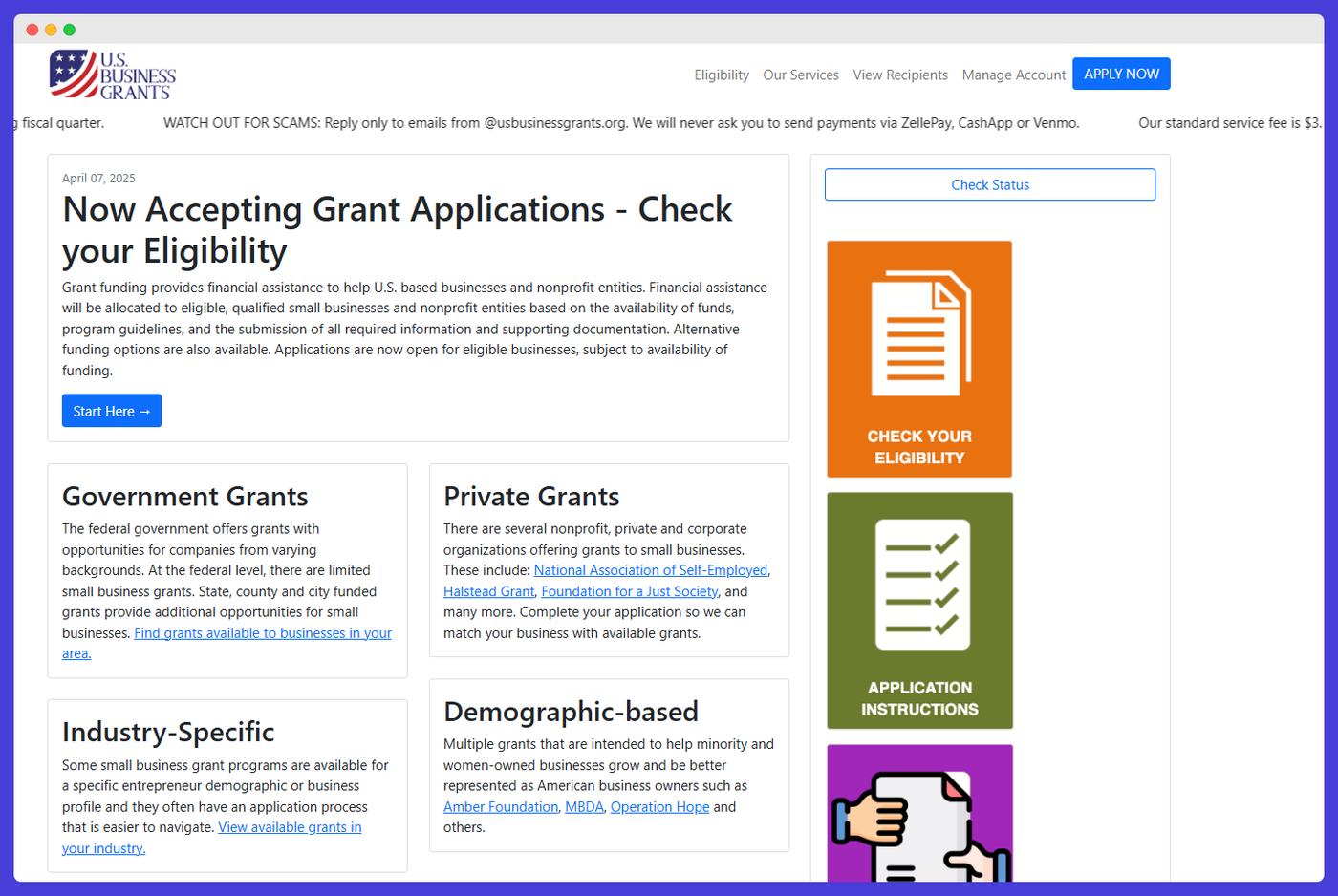Open Application Instructions via the checklist icon
This screenshot has width=1338, height=896.
click(918, 610)
